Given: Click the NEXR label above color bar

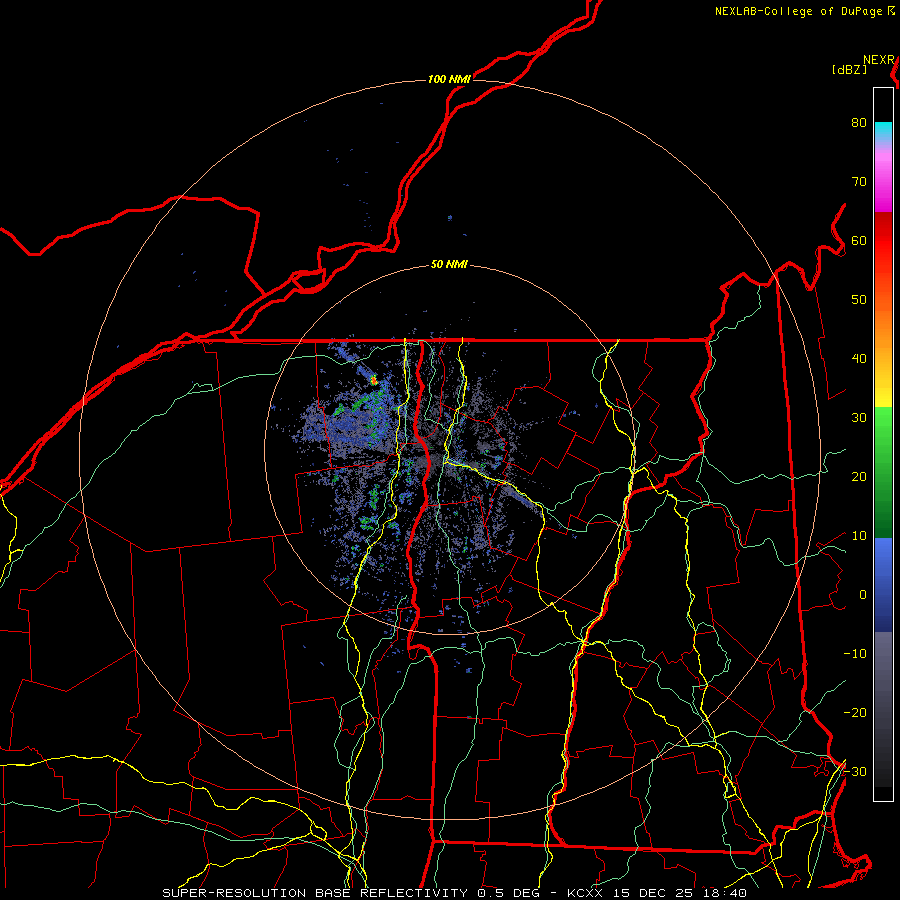Looking at the screenshot, I should pos(879,60).
